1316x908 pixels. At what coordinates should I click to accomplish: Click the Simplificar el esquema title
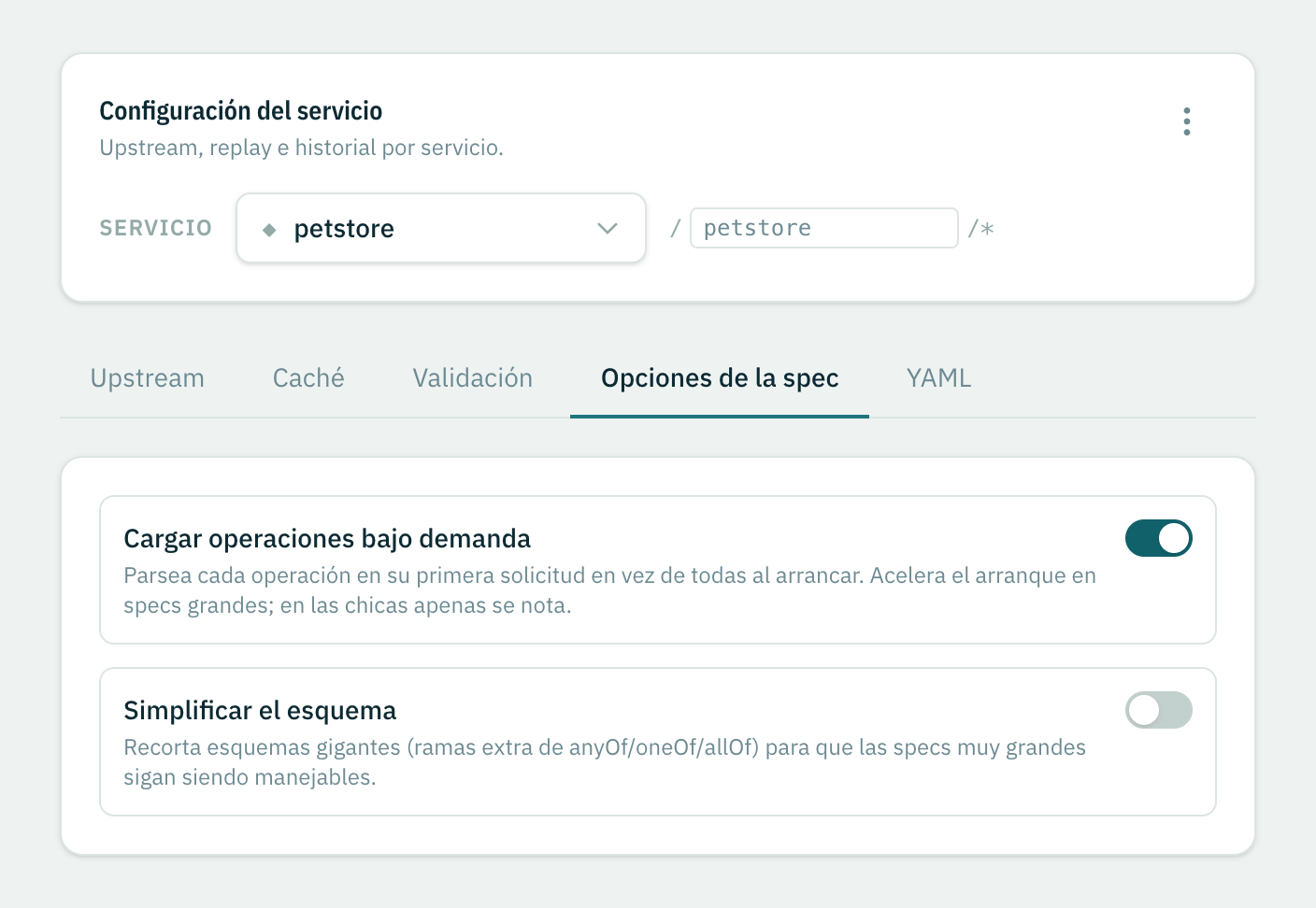(x=260, y=711)
